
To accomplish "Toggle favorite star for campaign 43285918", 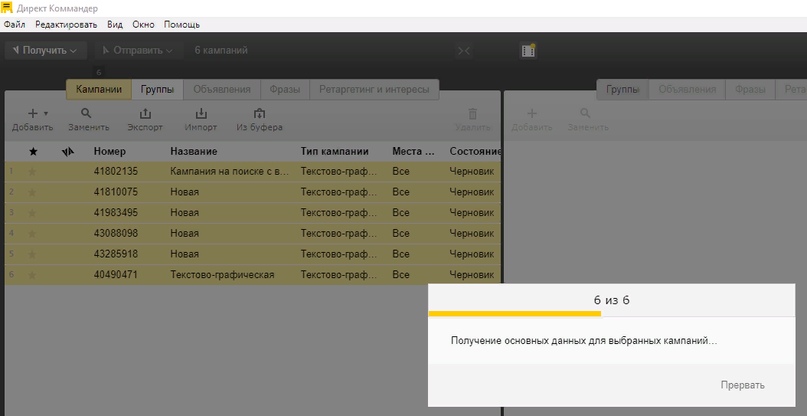I will (32, 254).
